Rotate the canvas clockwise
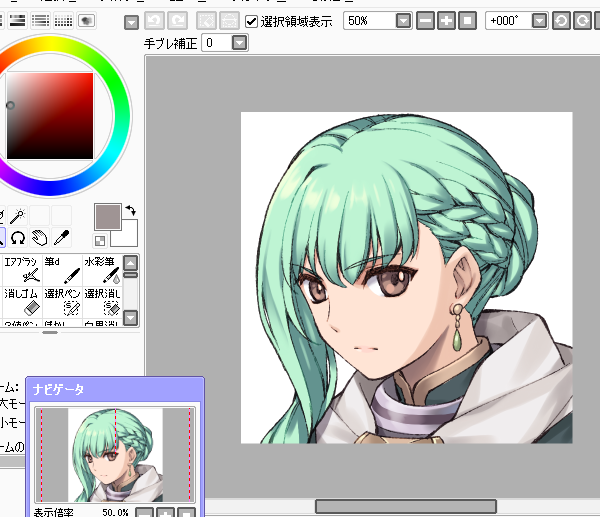 click(582, 21)
